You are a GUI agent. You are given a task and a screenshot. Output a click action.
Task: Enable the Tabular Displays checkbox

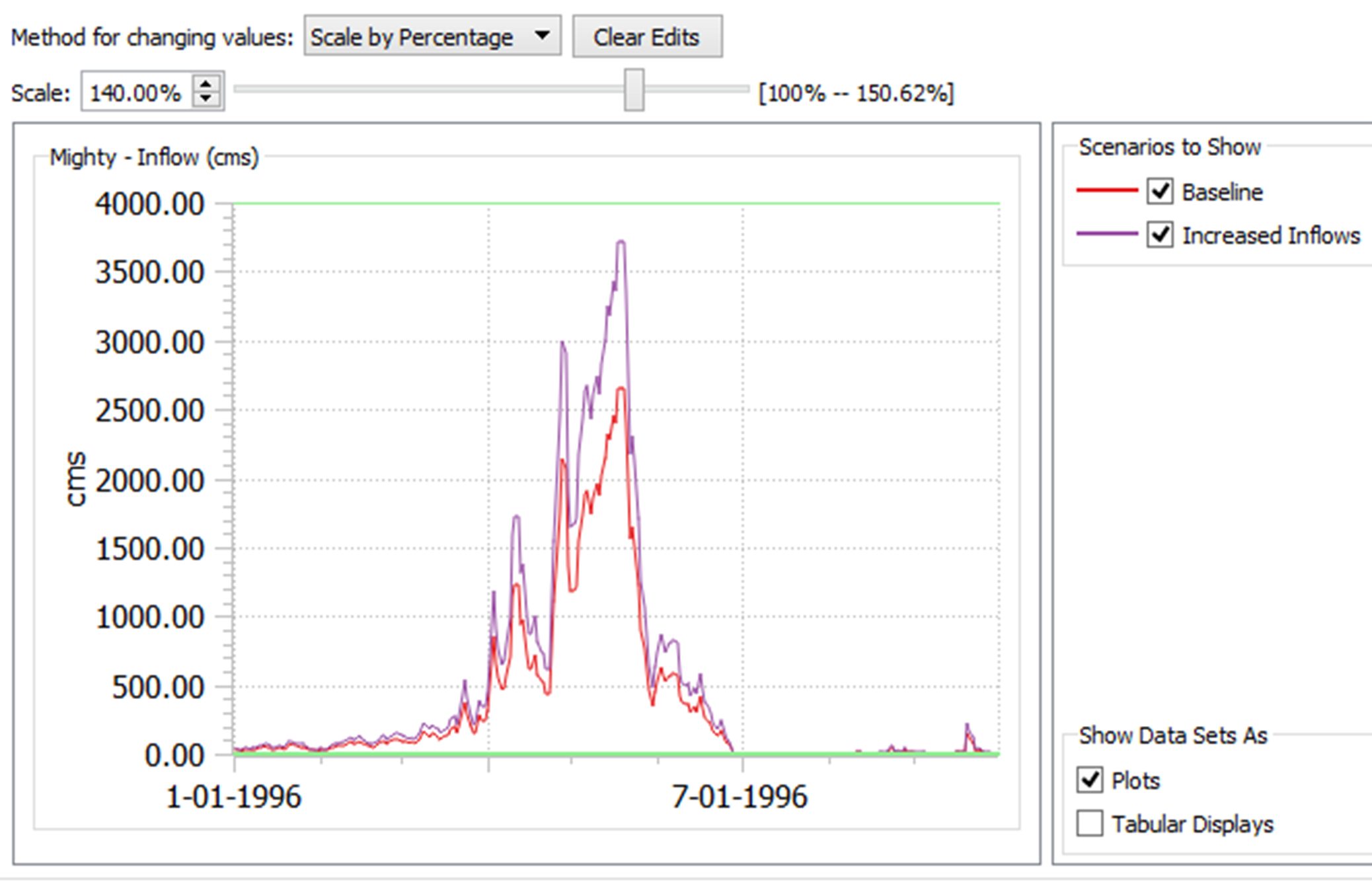tap(1090, 824)
